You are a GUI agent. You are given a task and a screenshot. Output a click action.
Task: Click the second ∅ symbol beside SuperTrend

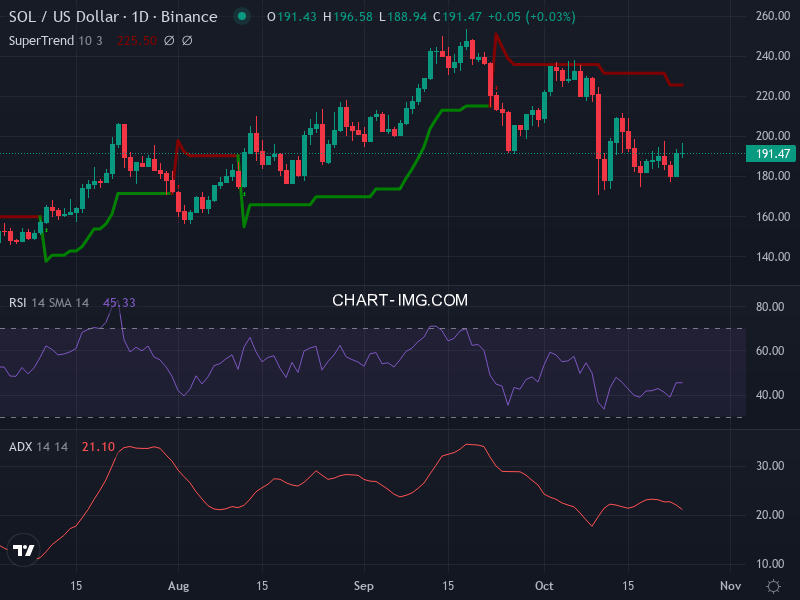pyautogui.click(x=187, y=40)
